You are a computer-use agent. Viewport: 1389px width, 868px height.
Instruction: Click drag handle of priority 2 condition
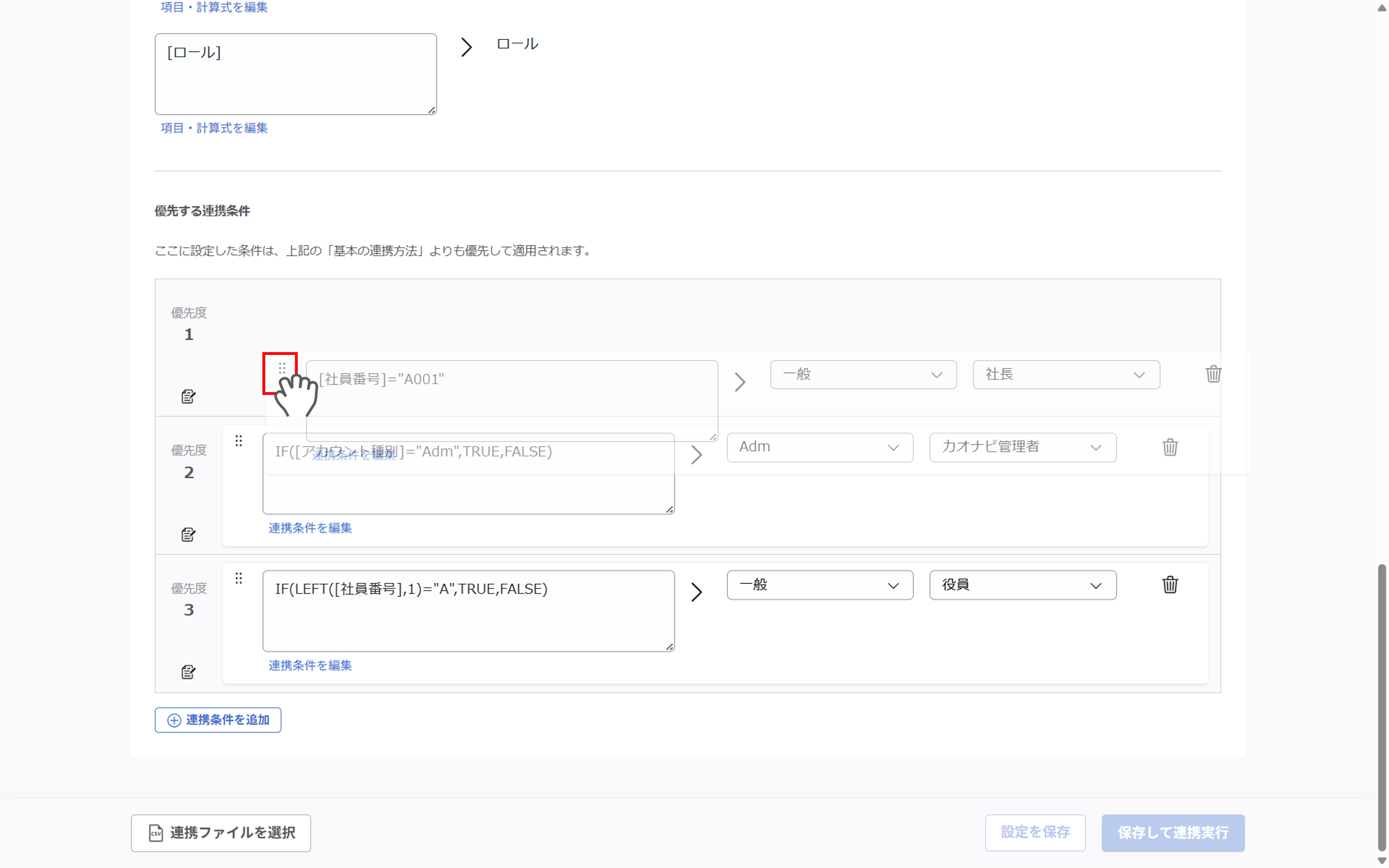coord(239,440)
